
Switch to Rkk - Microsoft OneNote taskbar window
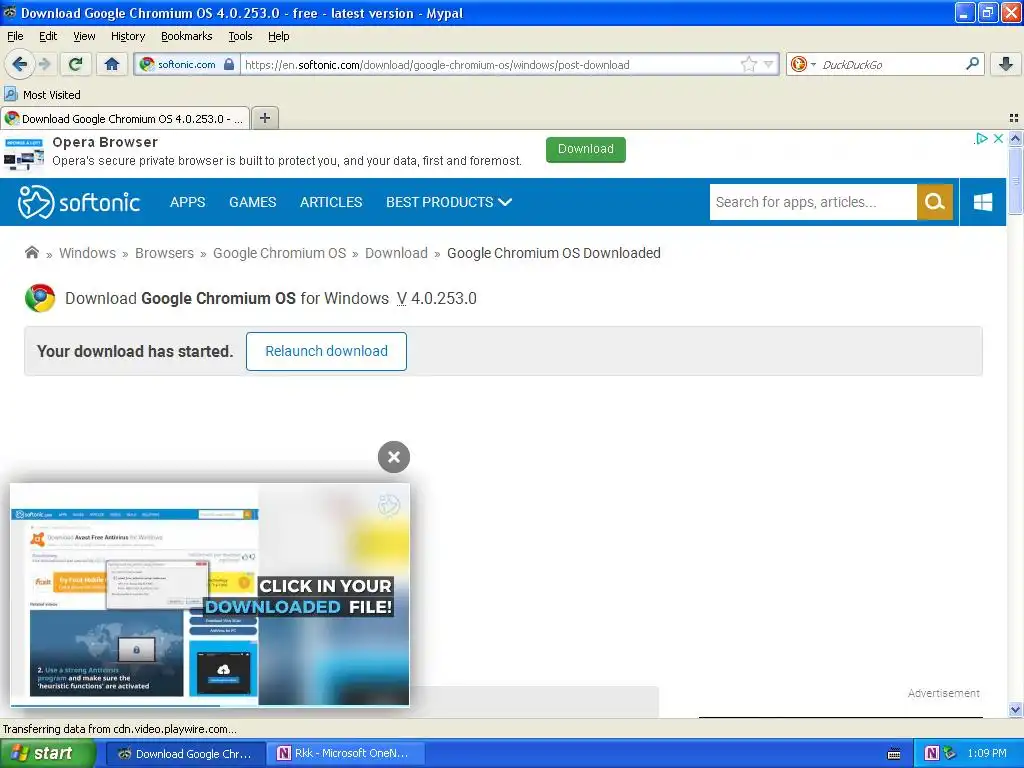click(346, 754)
